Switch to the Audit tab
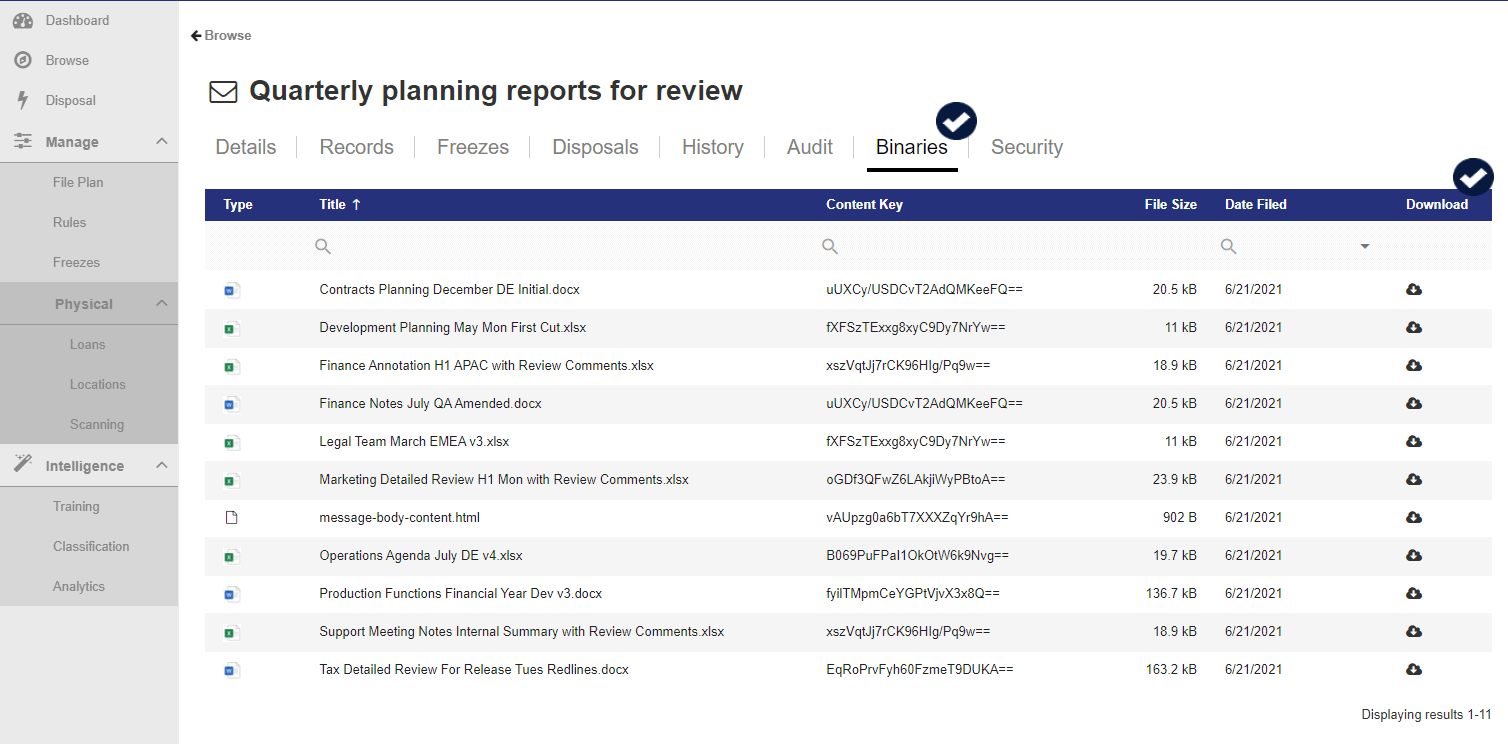 (810, 147)
